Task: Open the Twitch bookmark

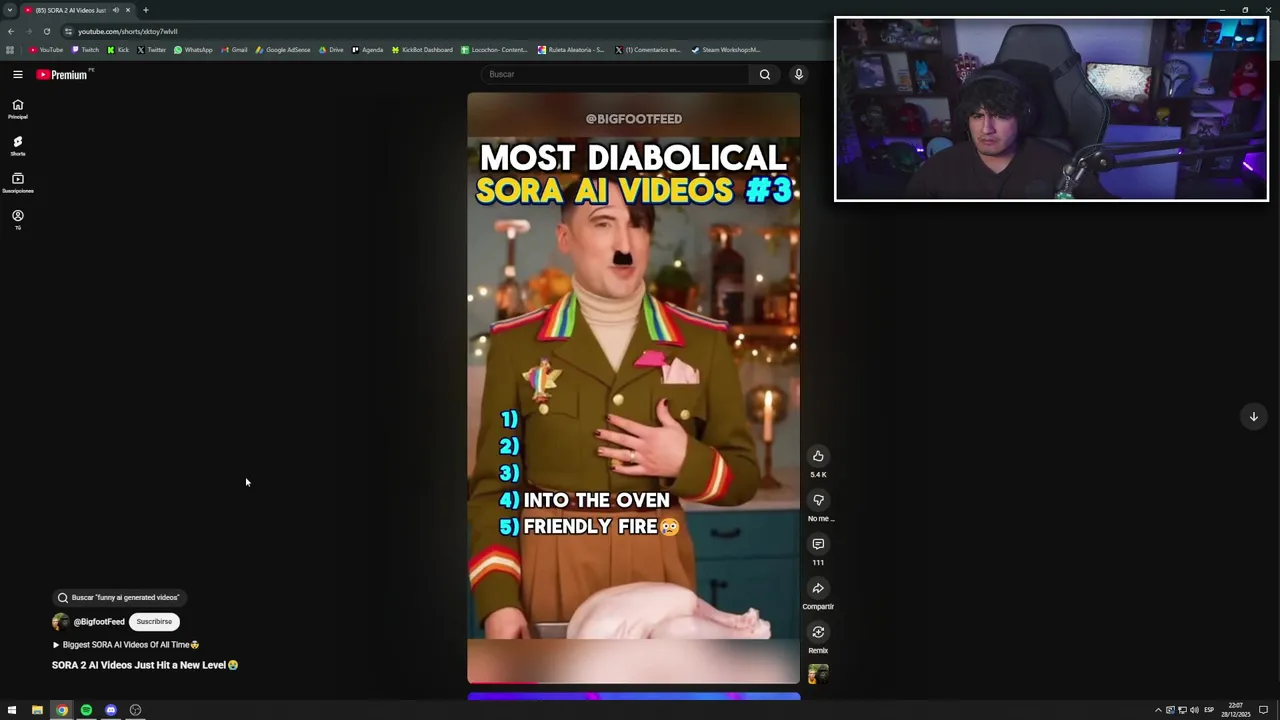Action: [x=85, y=50]
